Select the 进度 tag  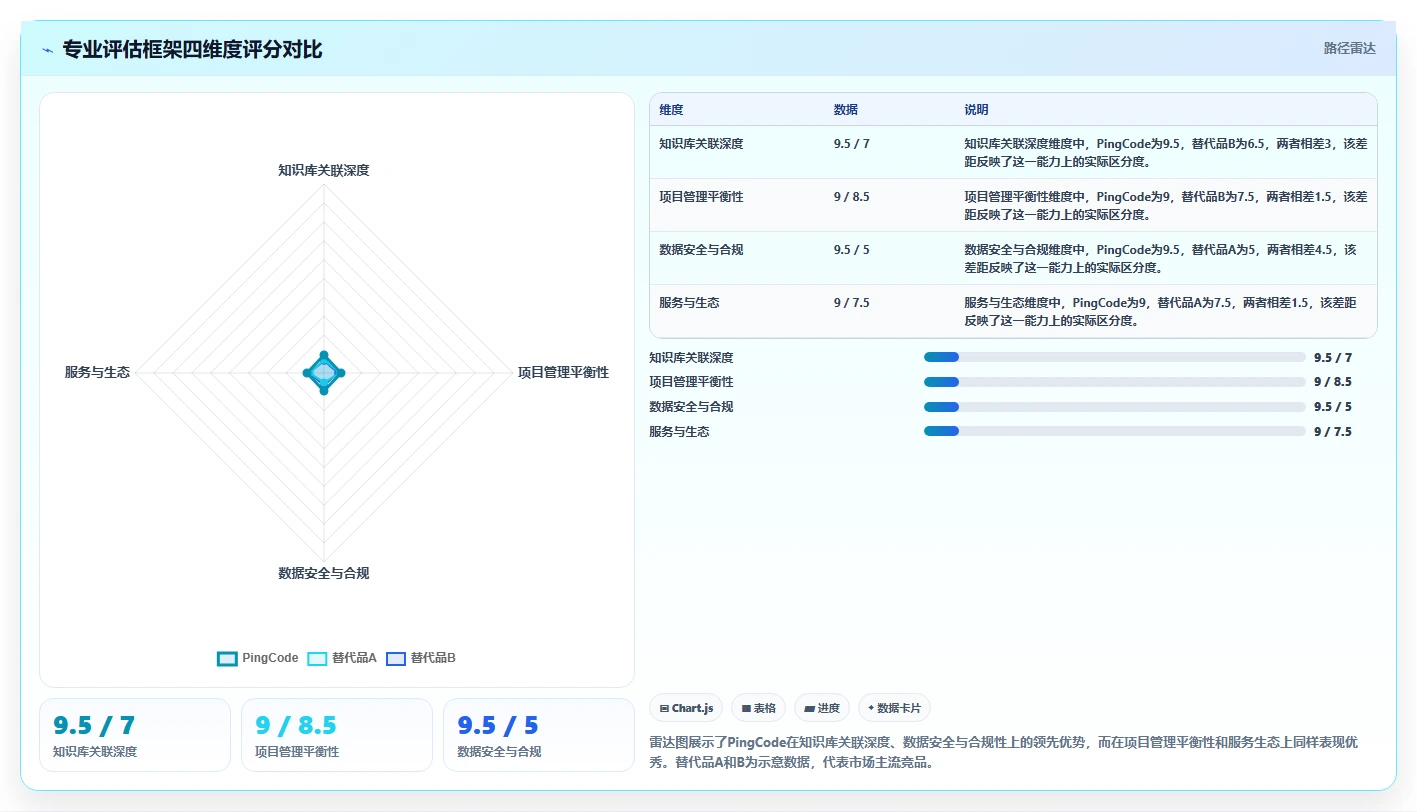tap(823, 708)
